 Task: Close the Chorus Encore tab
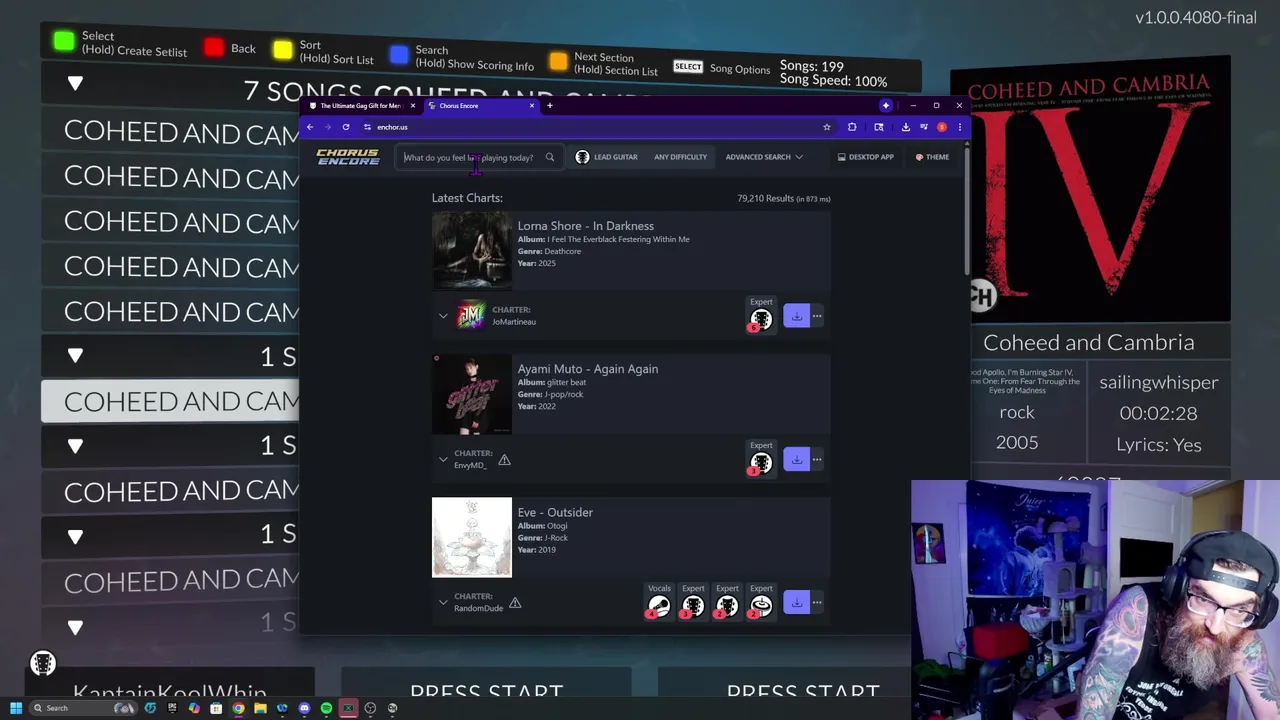click(x=532, y=105)
